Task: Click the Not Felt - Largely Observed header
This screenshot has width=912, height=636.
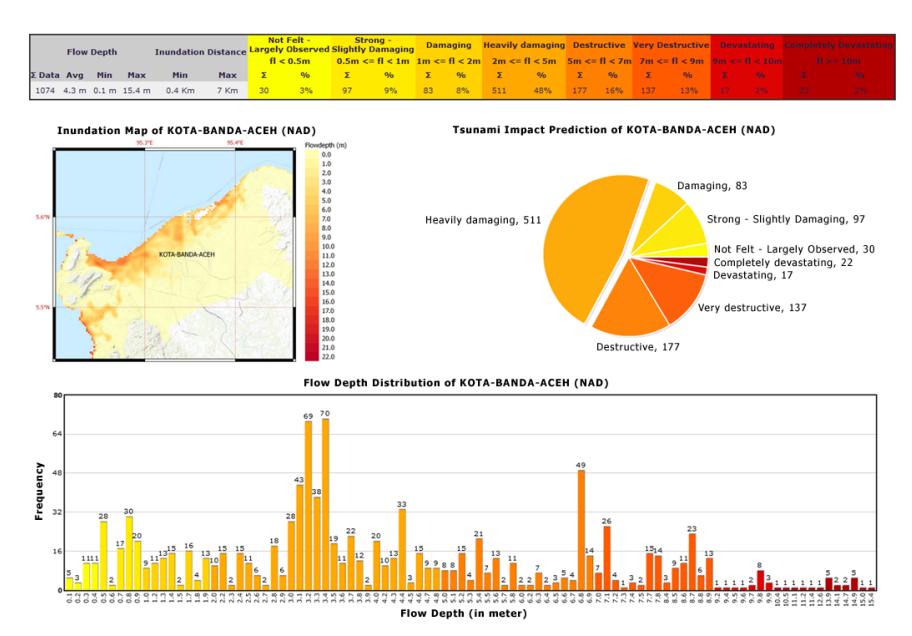Action: pyautogui.click(x=289, y=45)
